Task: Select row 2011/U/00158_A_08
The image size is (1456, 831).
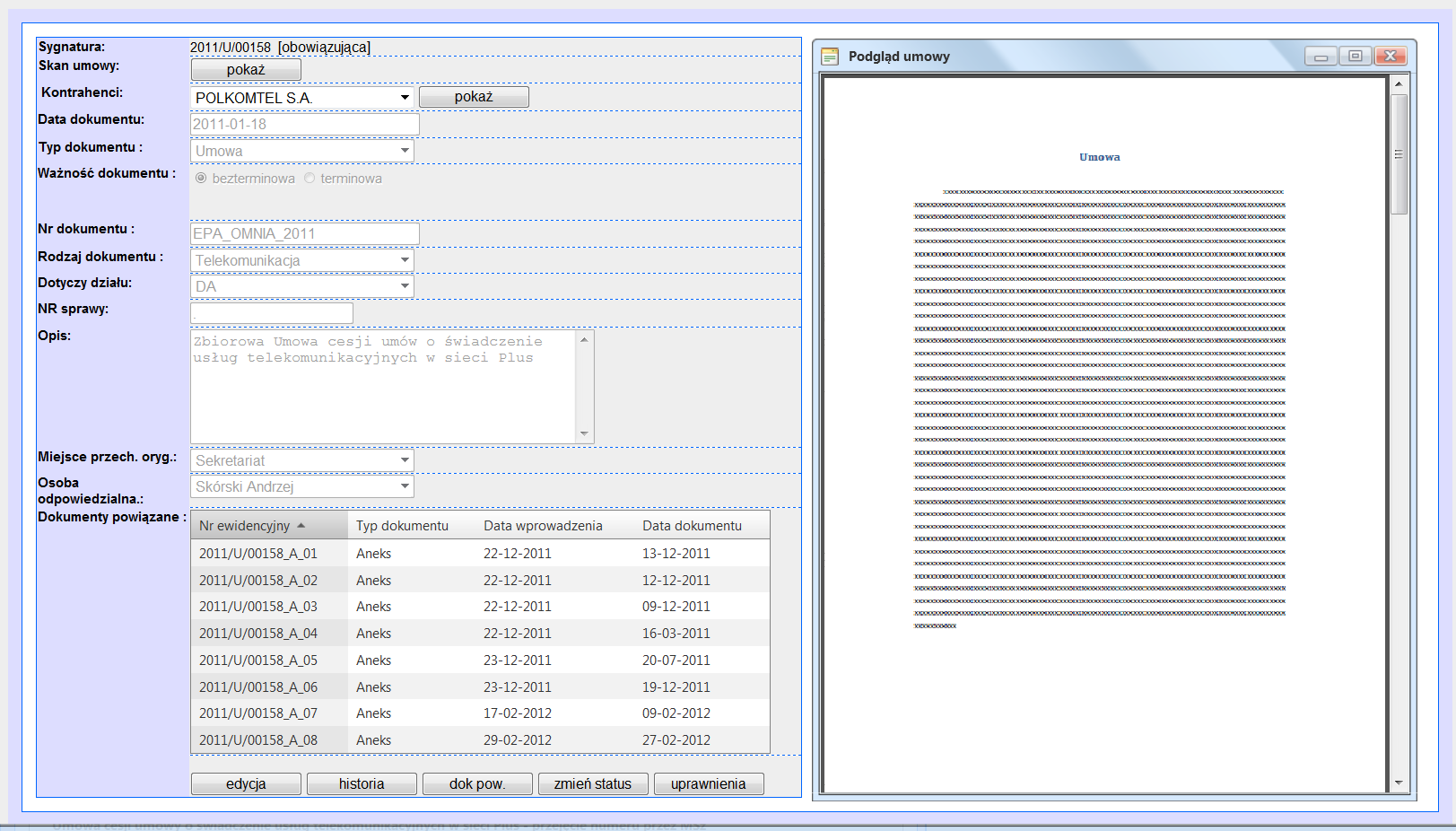Action: [480, 740]
